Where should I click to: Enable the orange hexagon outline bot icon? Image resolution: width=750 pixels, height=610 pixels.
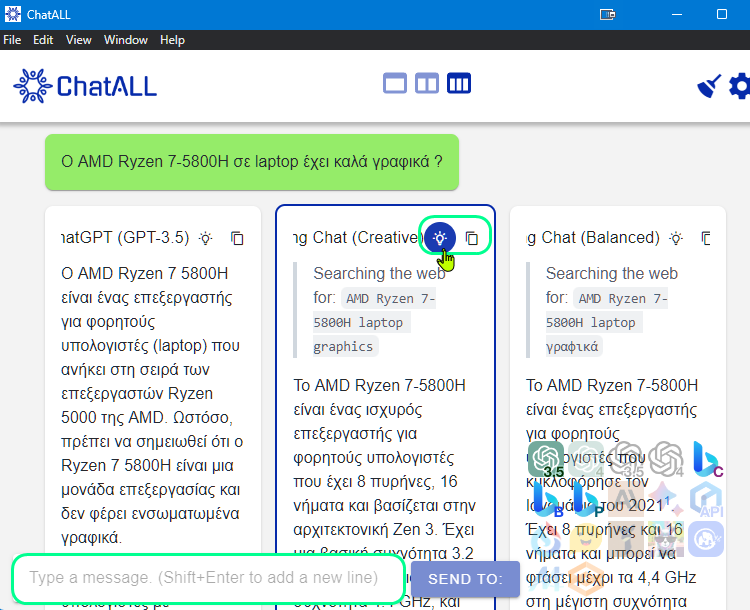pos(586,579)
